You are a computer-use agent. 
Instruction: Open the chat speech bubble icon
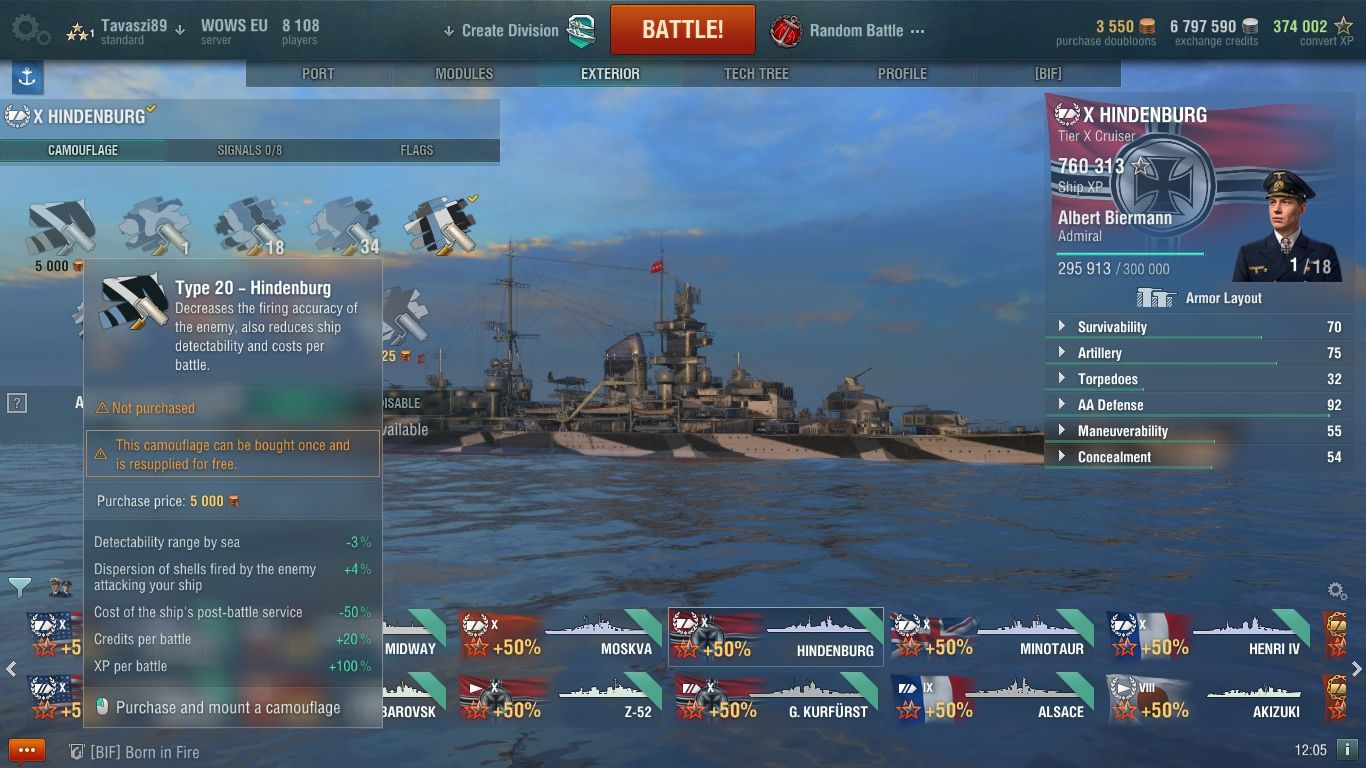27,750
